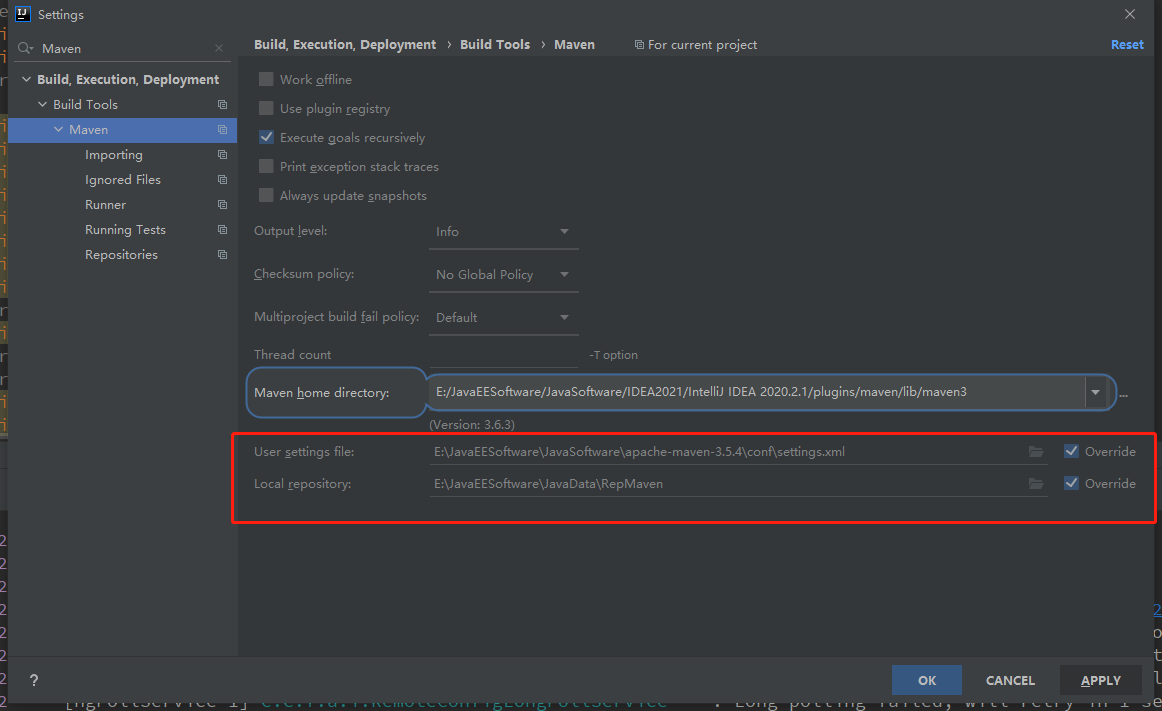Toggle Override for User settings file
Image resolution: width=1162 pixels, height=711 pixels.
coord(1071,451)
